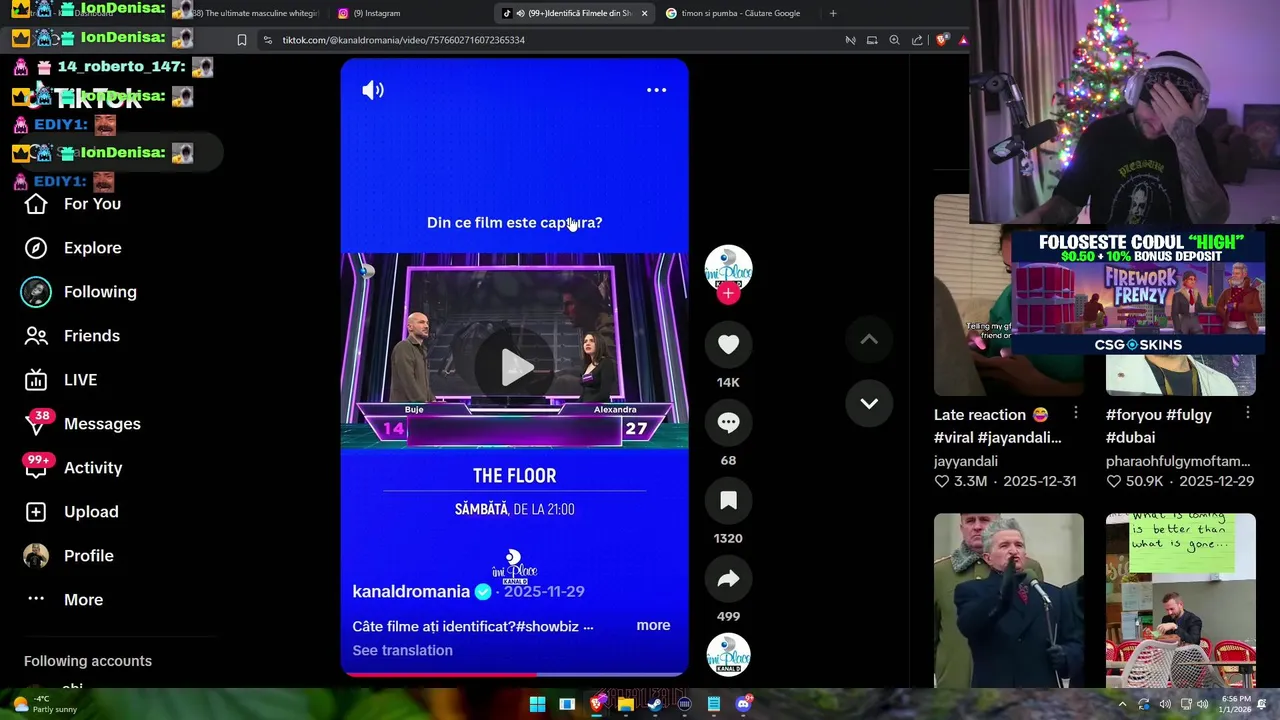
Task: Go to the previous video with up arrow
Action: click(869, 340)
